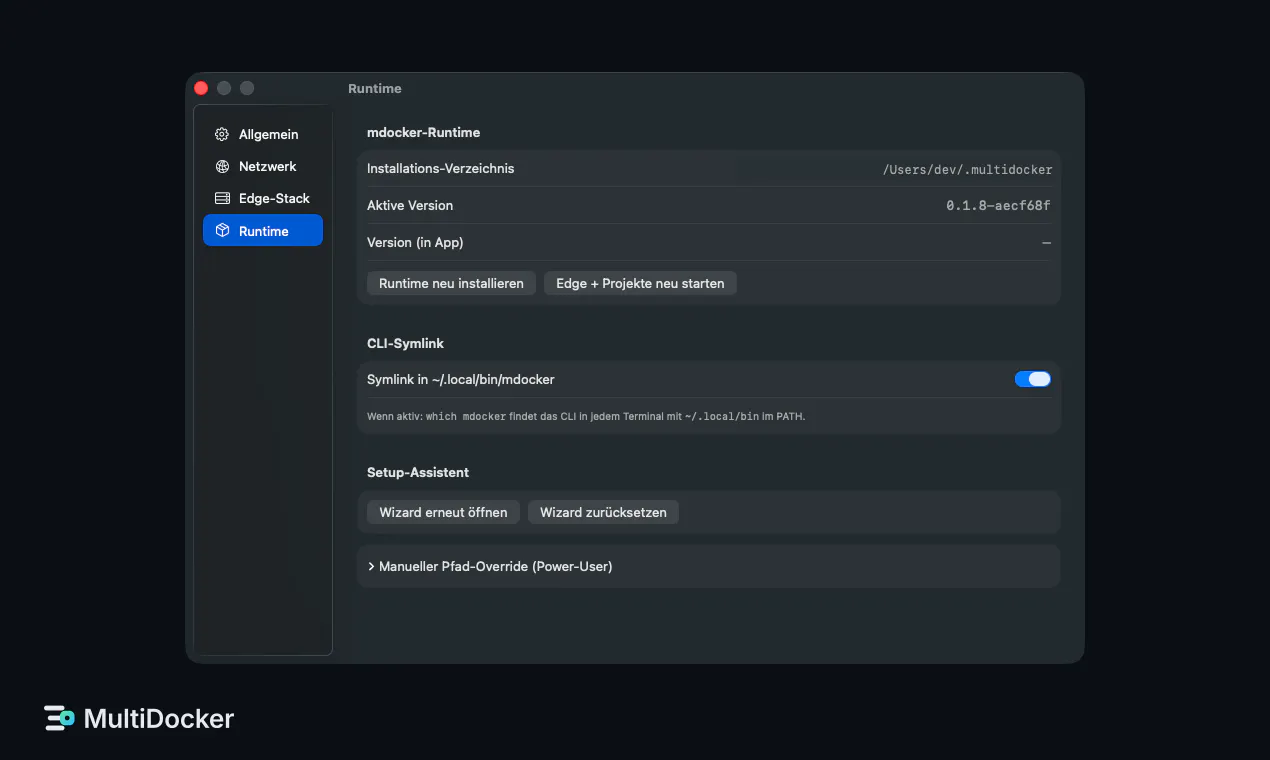Reinstall runtime via Runtime neu installieren
The height and width of the screenshot is (760, 1270).
451,283
